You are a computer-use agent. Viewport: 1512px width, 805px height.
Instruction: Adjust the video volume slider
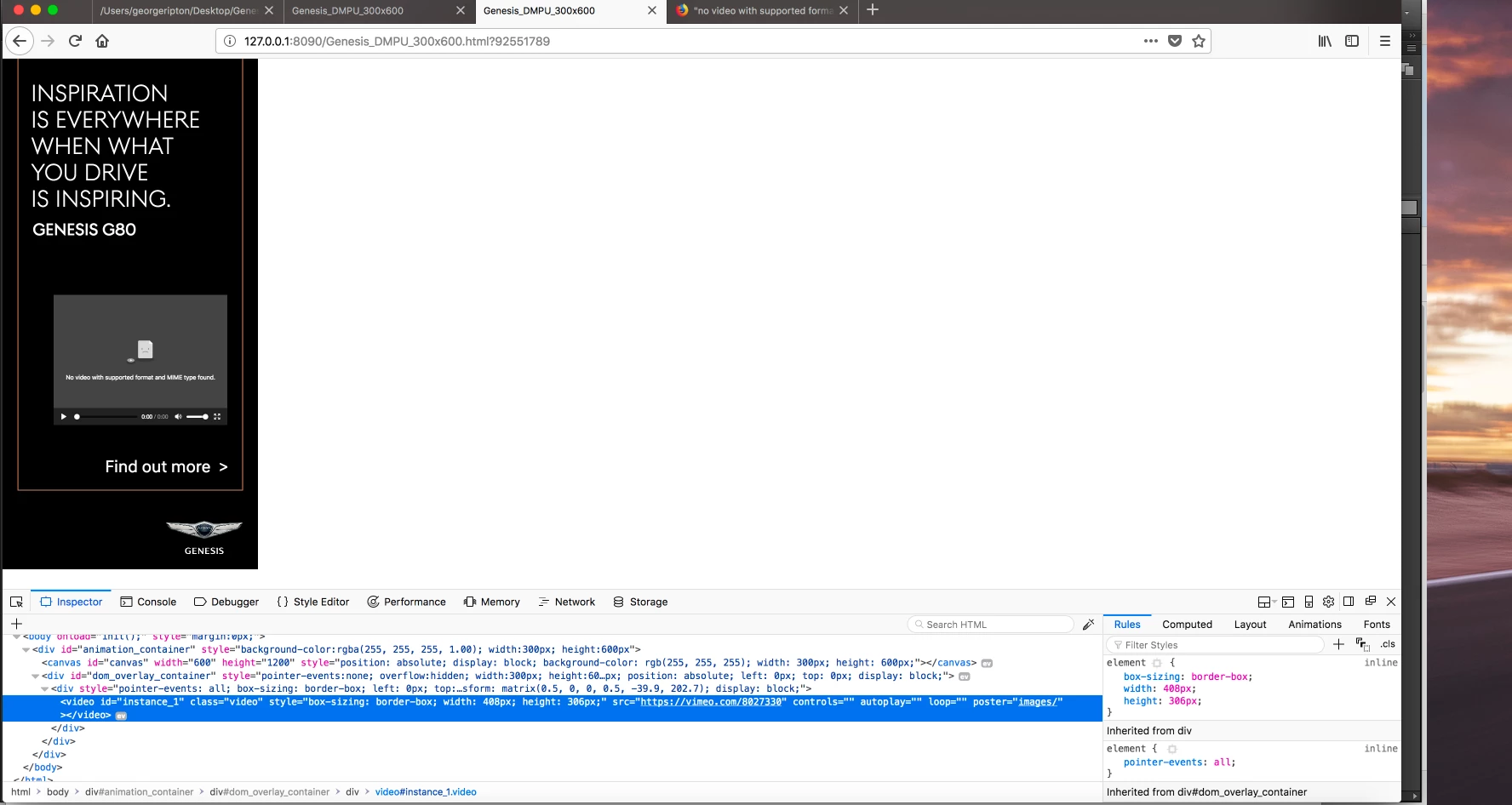[x=198, y=417]
